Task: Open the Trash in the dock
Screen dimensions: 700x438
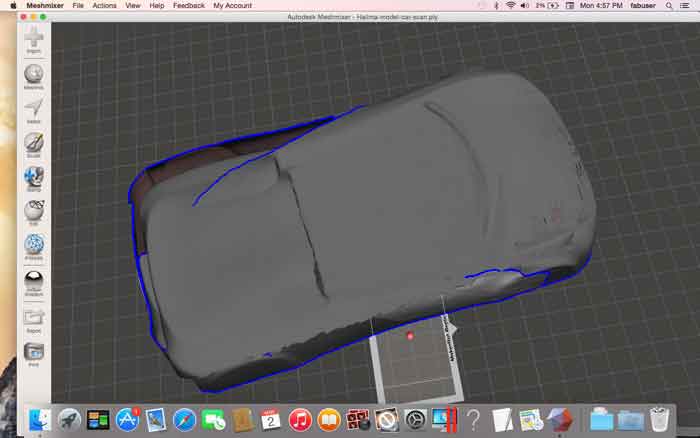Action: 659,420
